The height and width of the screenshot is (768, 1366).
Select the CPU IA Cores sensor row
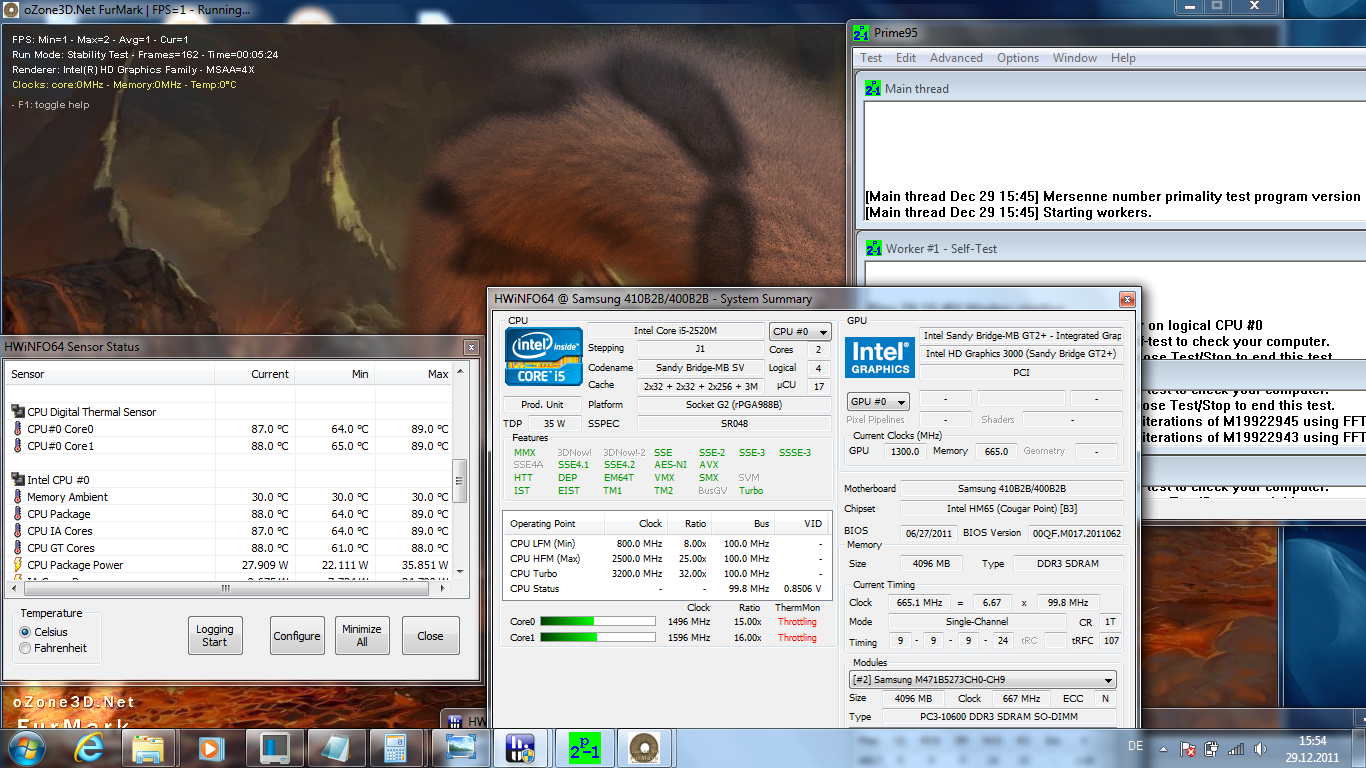point(229,531)
